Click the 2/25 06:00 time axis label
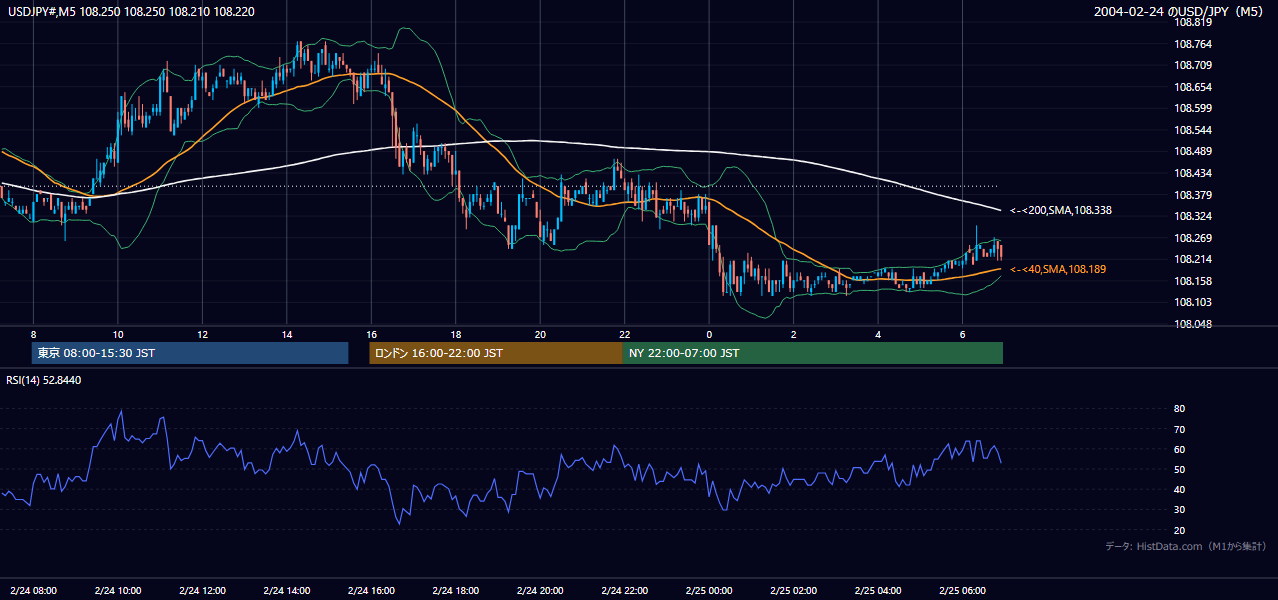 pyautogui.click(x=963, y=591)
